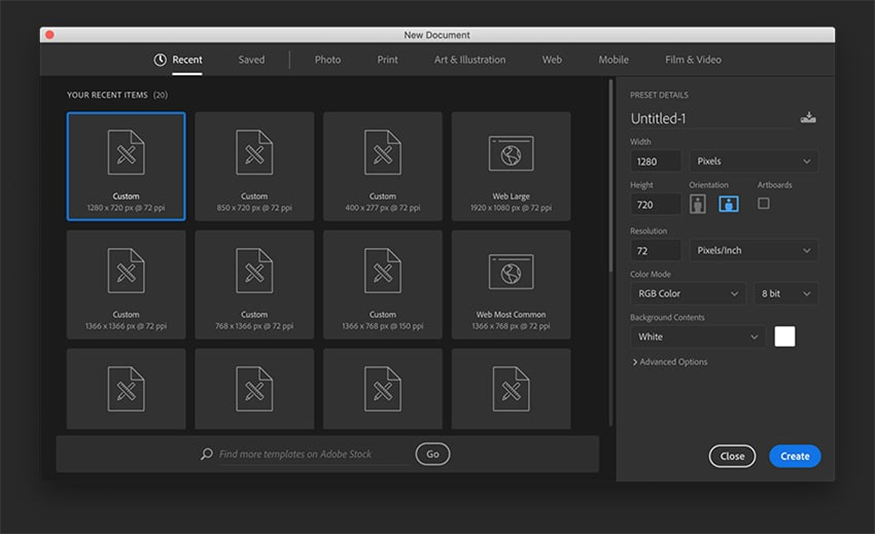Screen dimensions: 875x534
Task: Select landscape orientation icon
Action: point(728,204)
